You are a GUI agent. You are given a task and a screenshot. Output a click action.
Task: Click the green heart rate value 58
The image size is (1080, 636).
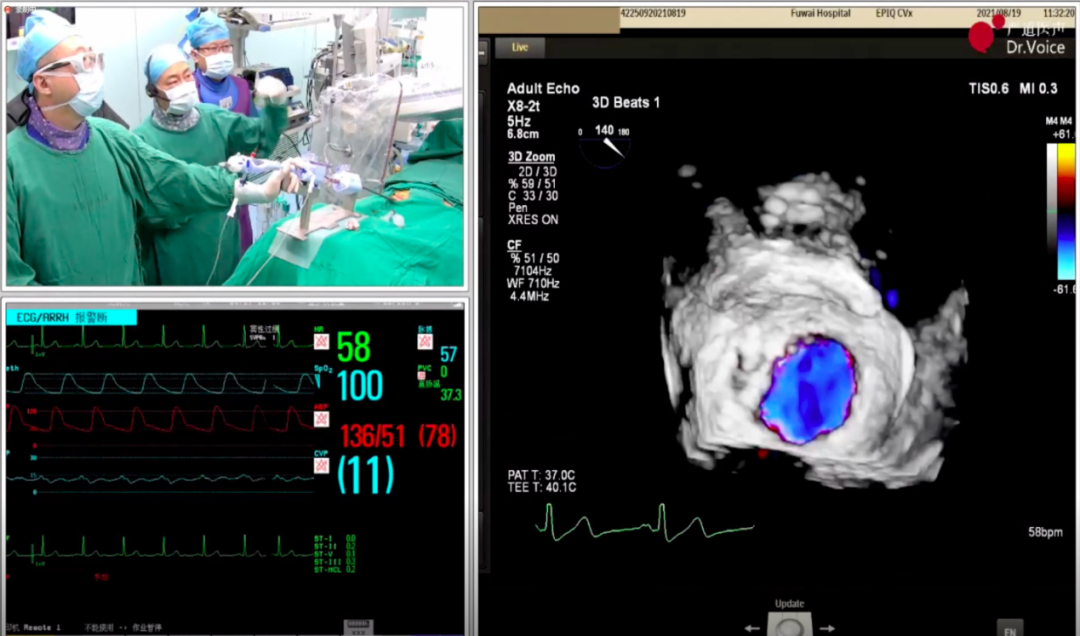pos(353,347)
